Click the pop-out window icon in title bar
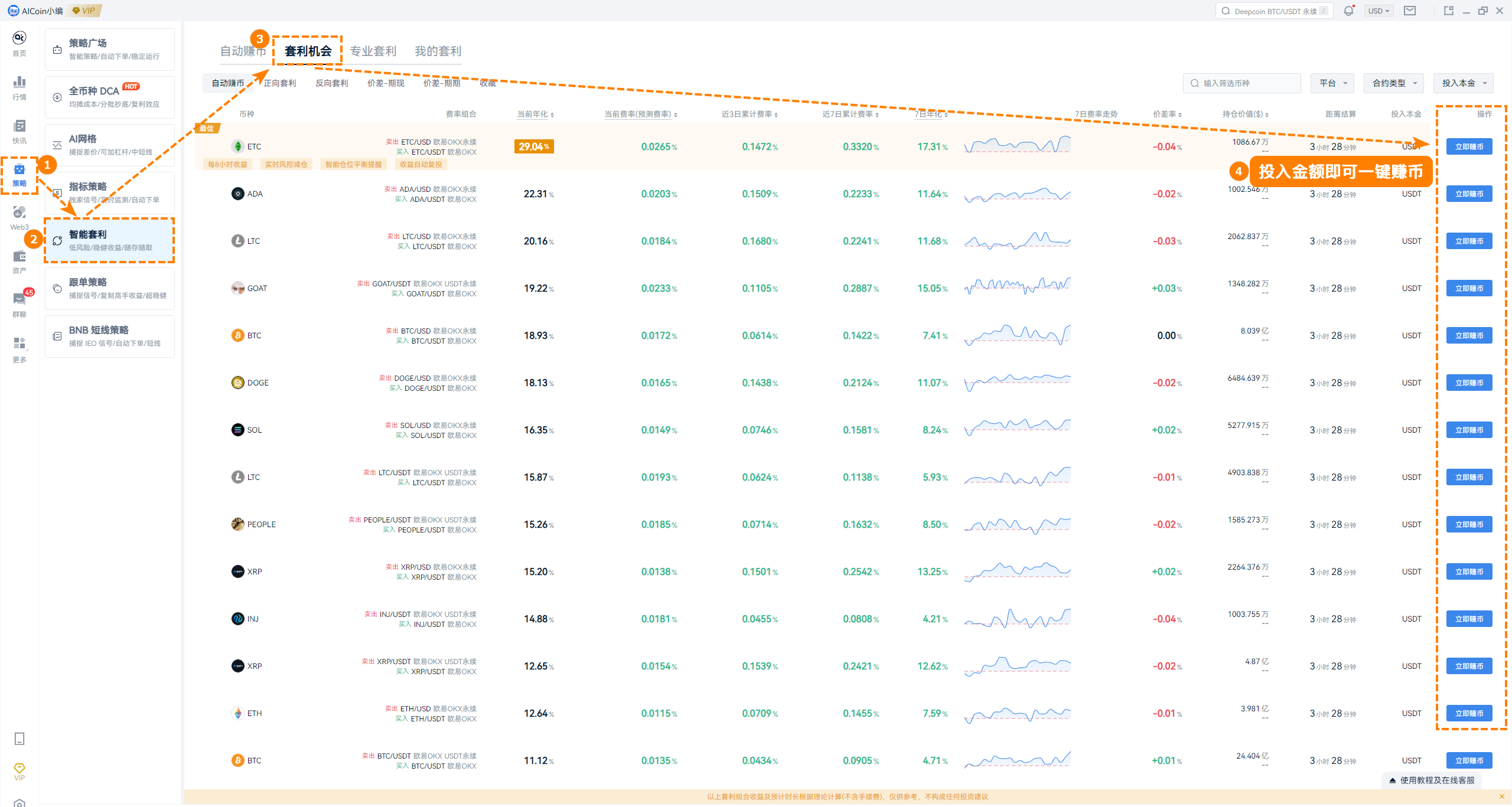This screenshot has height=807, width=1512. pyautogui.click(x=1448, y=11)
